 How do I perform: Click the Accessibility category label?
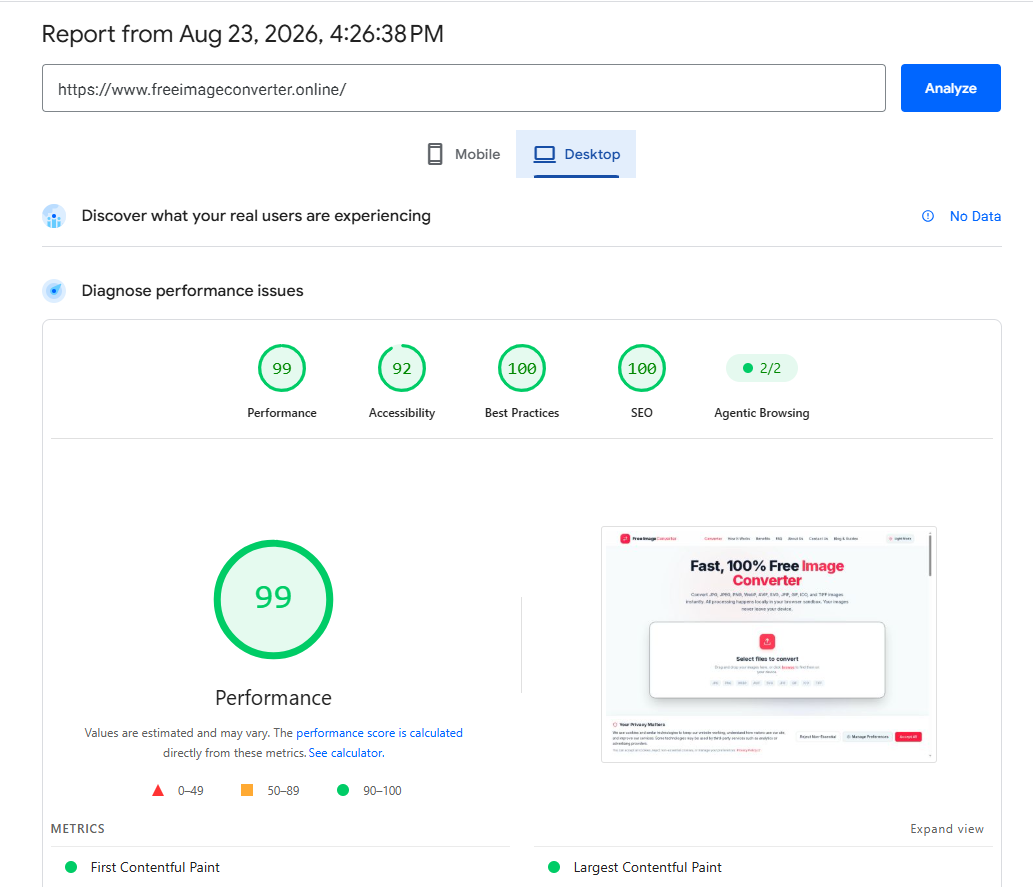(402, 413)
